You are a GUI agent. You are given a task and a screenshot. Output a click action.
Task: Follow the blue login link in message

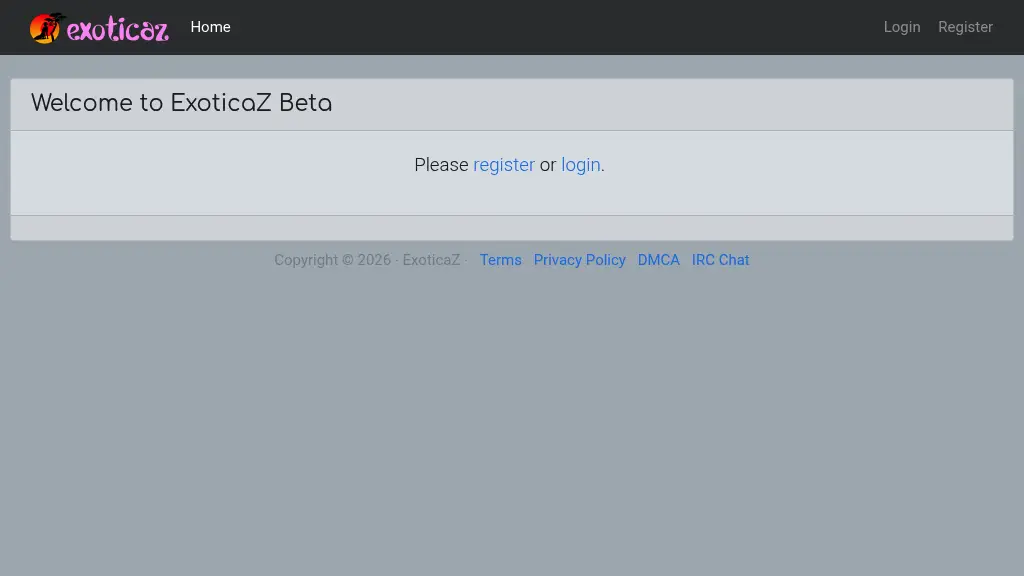point(580,165)
